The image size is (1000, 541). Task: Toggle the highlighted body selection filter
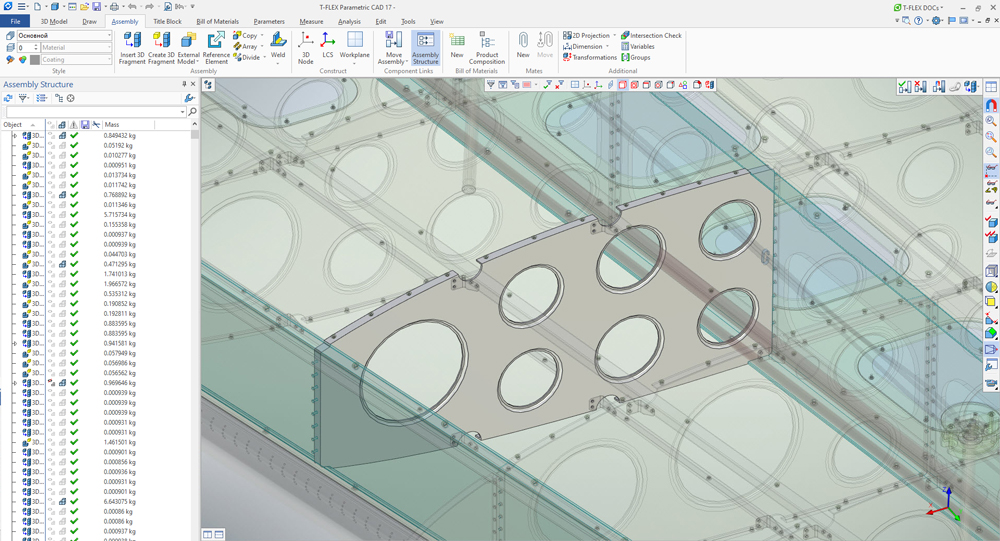coord(623,85)
